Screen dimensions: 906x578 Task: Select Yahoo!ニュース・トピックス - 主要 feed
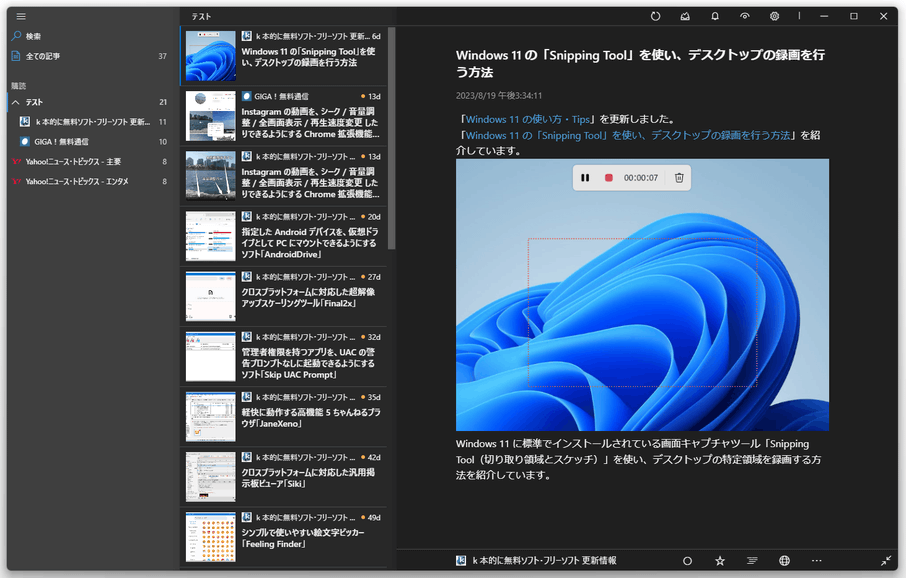tap(90, 162)
